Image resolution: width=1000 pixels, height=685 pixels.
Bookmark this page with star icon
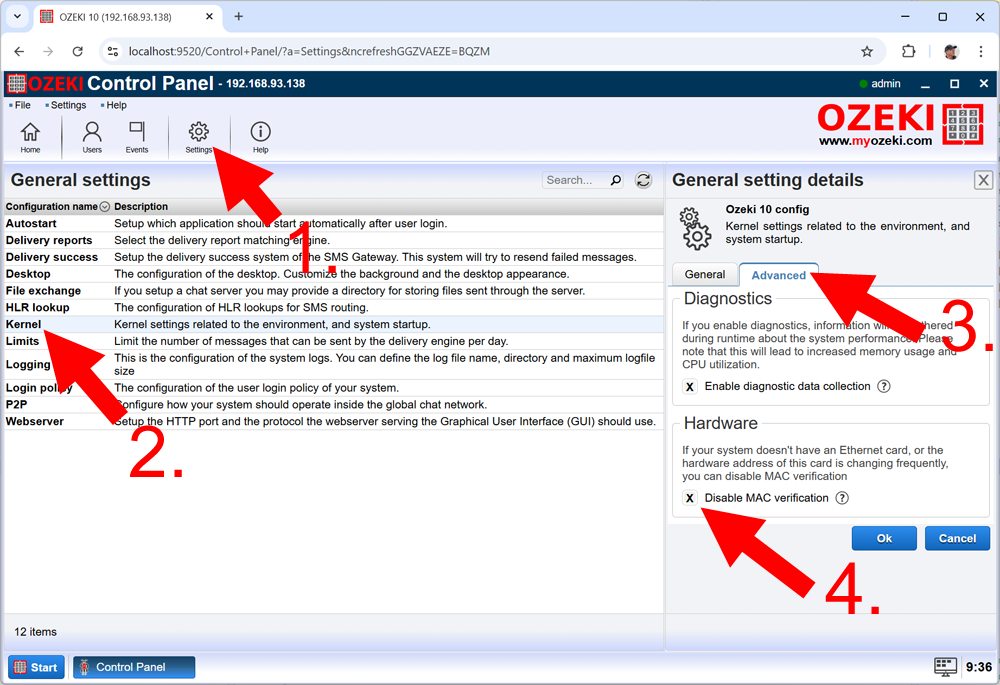(867, 52)
